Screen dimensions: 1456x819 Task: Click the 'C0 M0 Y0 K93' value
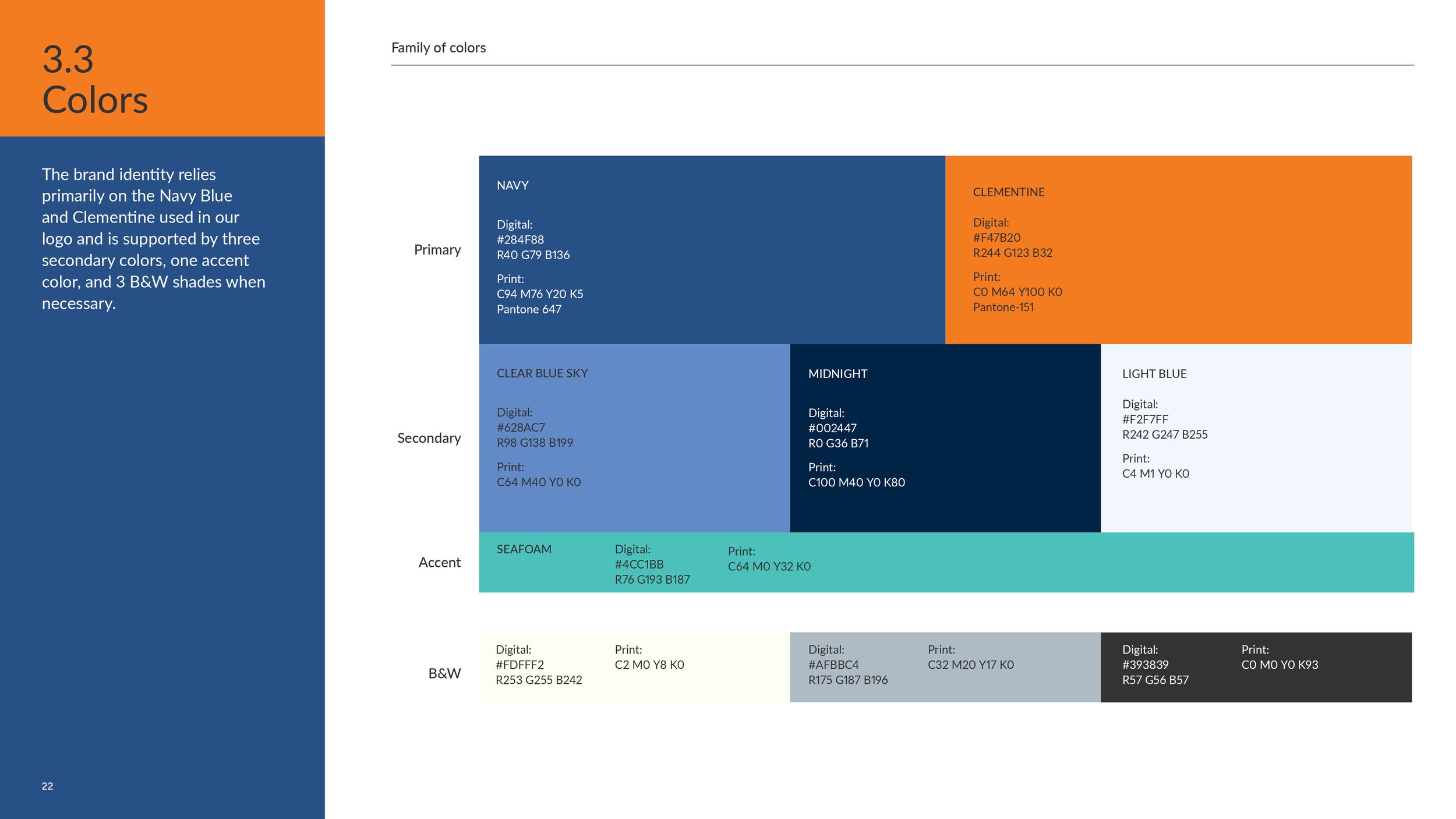point(1280,665)
